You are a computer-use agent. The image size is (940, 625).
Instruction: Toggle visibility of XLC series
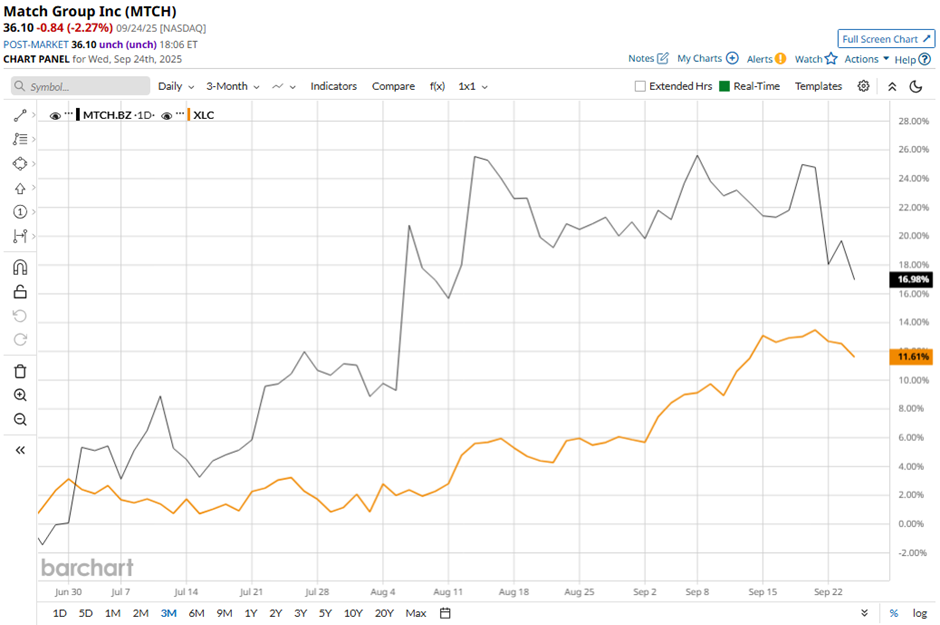point(167,116)
